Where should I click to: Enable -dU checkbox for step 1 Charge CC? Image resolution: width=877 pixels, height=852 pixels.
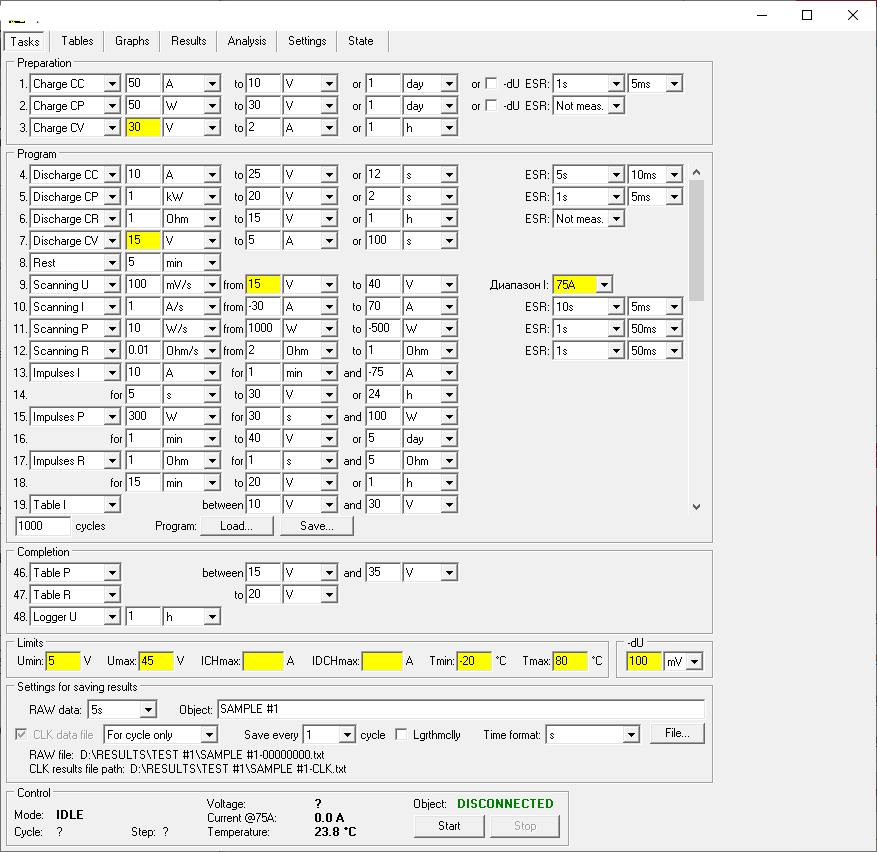tap(491, 83)
